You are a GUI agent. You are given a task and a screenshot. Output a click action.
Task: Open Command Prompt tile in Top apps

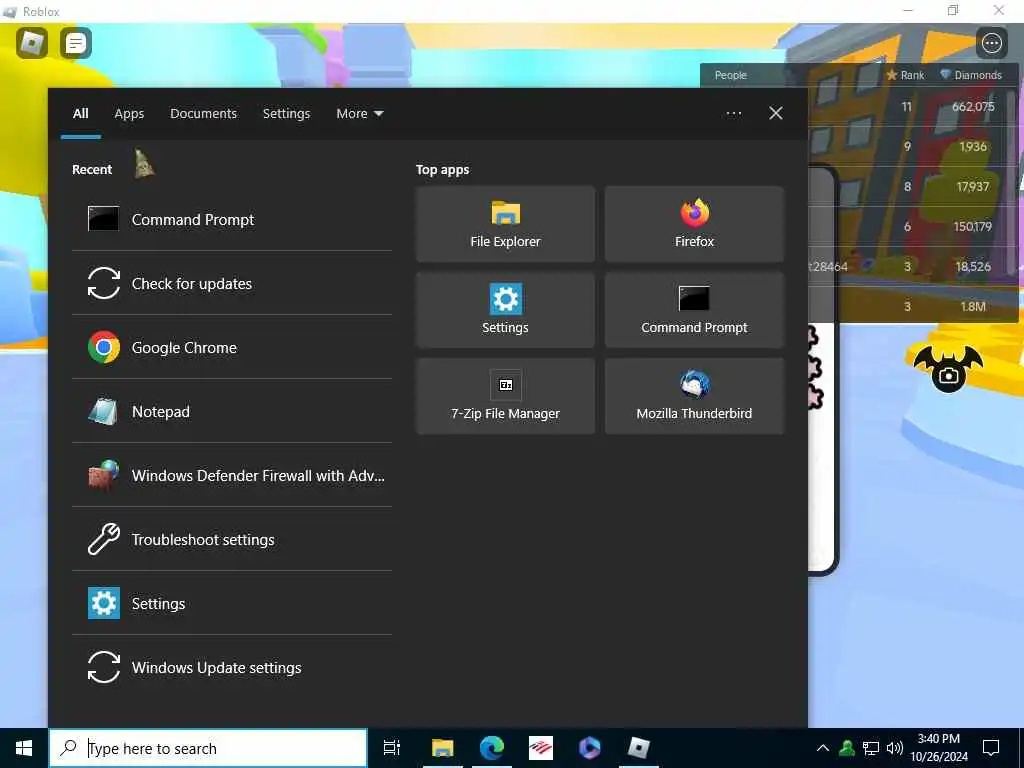694,310
